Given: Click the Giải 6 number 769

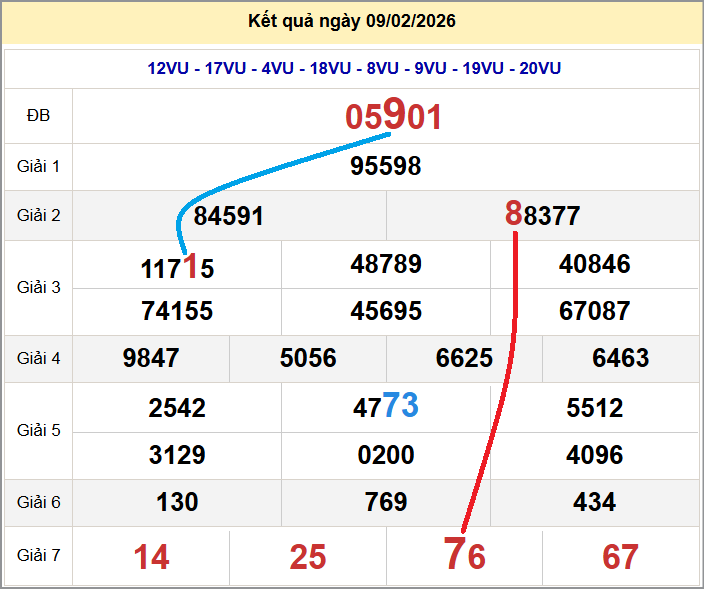Looking at the screenshot, I should click(x=386, y=502).
